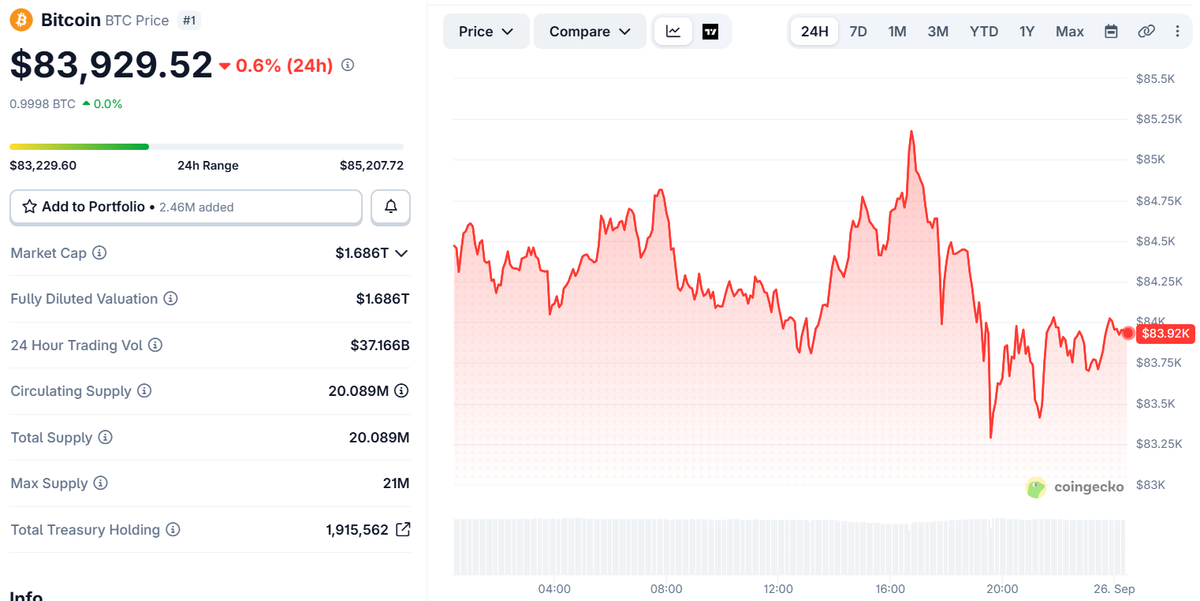Open chart more options menu
Screen dimensions: 1200x601
1177,31
